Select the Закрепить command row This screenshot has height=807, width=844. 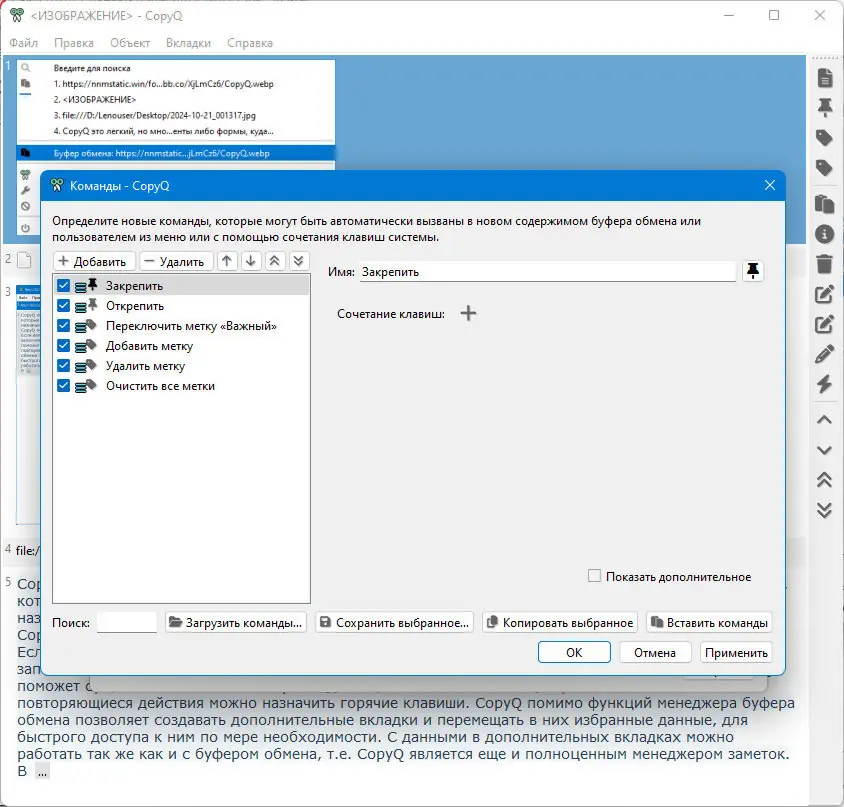pyautogui.click(x=181, y=285)
